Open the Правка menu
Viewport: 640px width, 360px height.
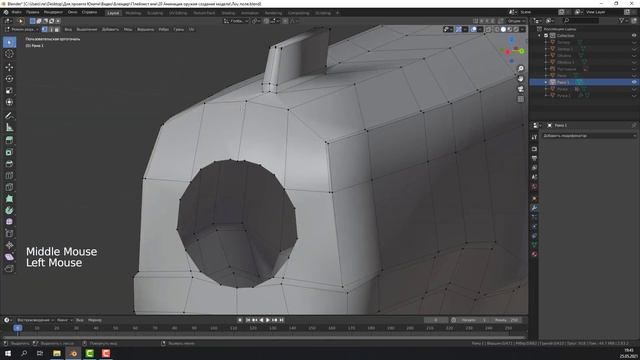pyautogui.click(x=33, y=12)
